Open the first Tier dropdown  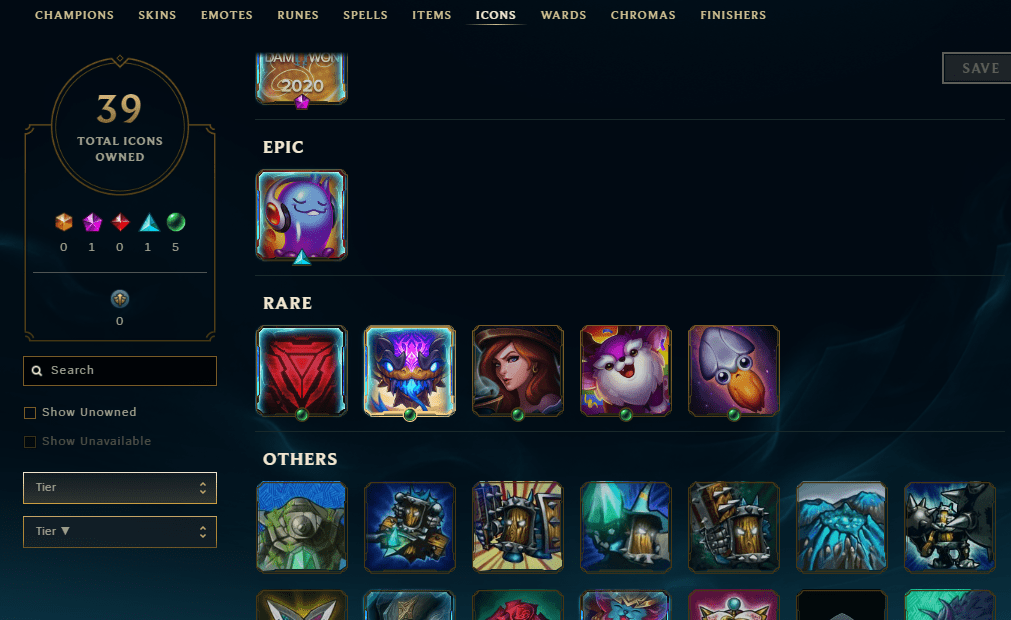pyautogui.click(x=120, y=488)
